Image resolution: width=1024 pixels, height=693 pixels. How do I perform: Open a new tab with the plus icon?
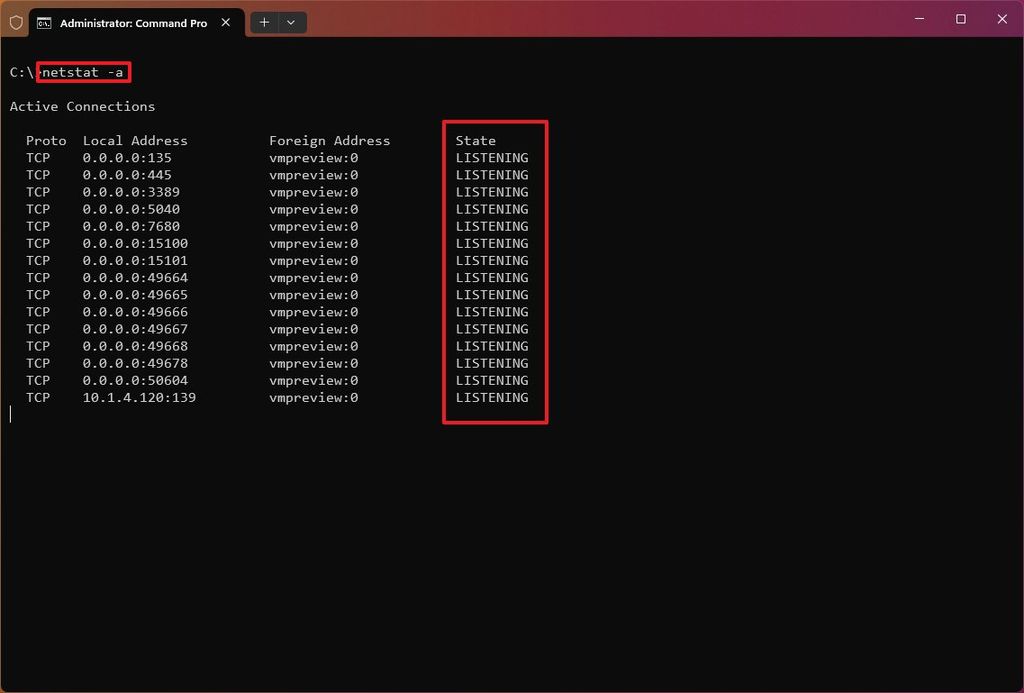click(x=263, y=22)
